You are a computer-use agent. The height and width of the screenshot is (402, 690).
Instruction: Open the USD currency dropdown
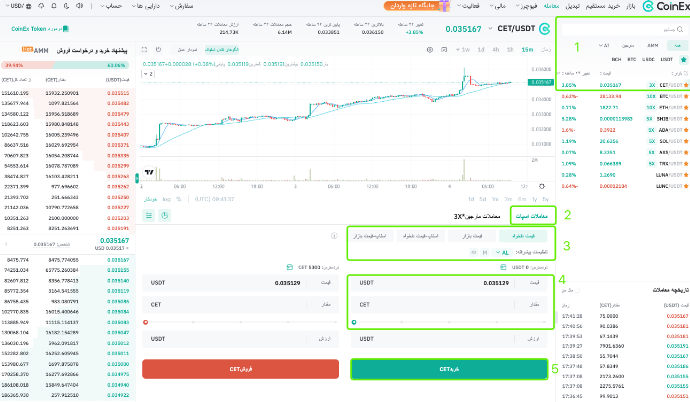[x=17, y=6]
